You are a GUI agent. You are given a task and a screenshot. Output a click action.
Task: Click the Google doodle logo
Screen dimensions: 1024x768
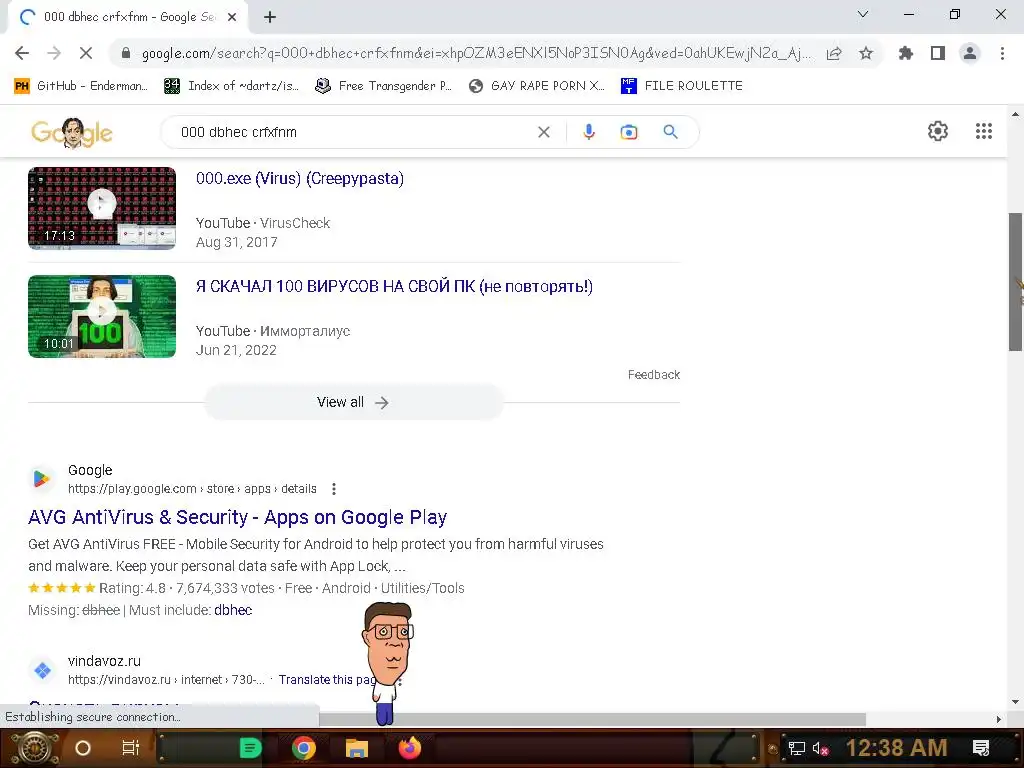[72, 133]
